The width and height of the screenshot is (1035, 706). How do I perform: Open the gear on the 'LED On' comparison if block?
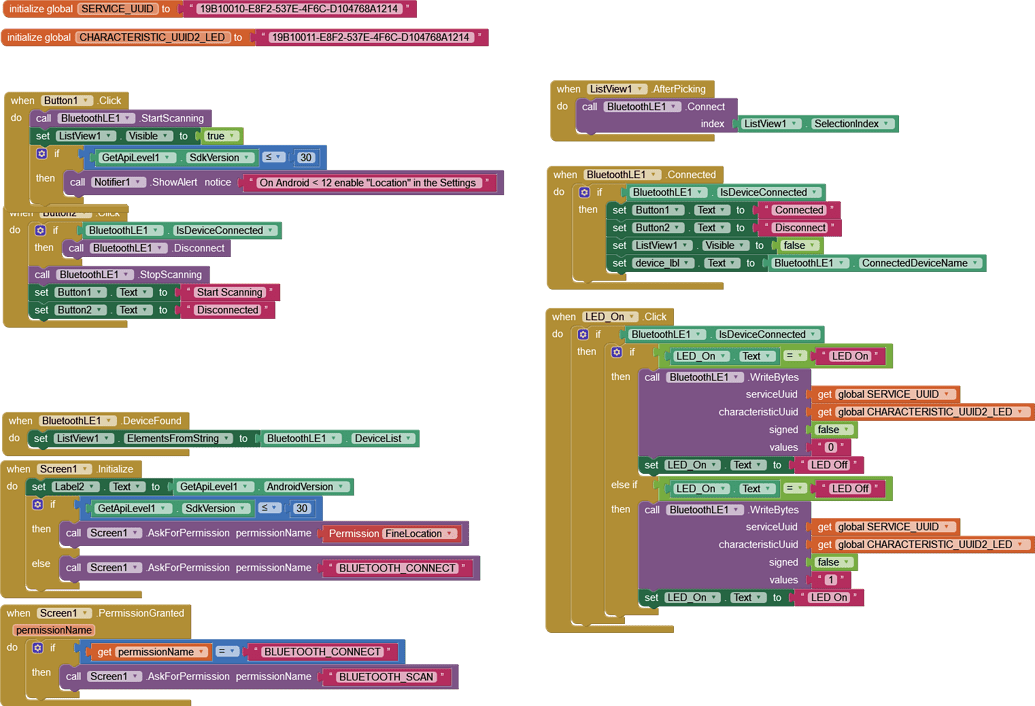coord(617,352)
